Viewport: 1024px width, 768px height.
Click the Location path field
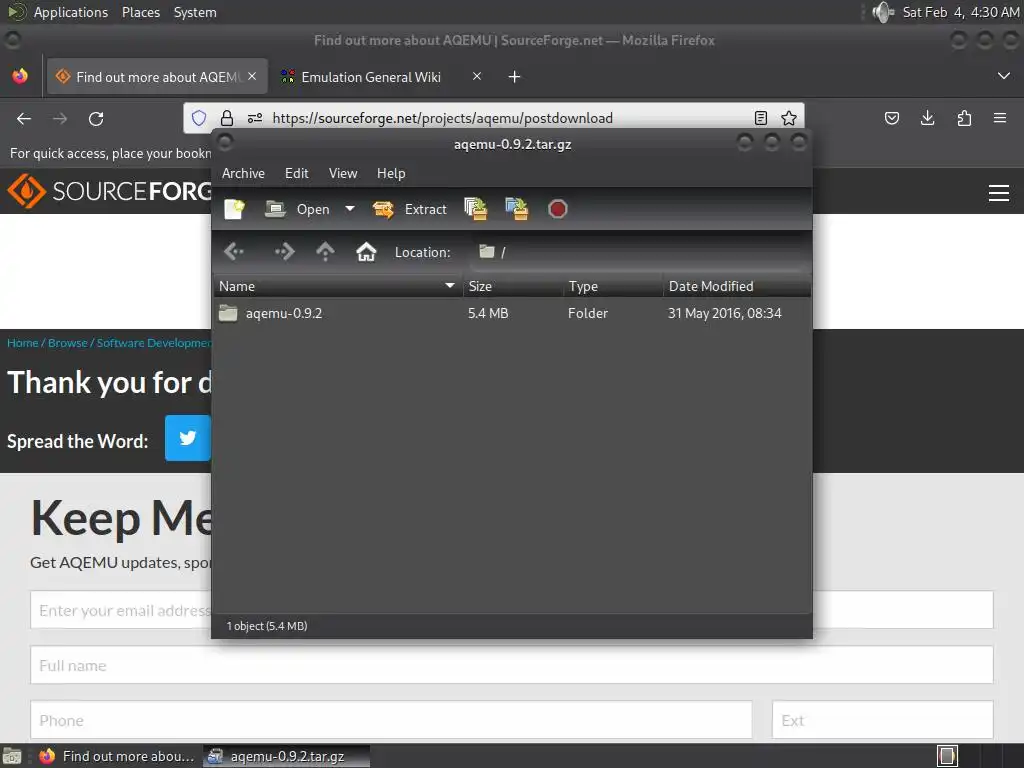coord(639,252)
